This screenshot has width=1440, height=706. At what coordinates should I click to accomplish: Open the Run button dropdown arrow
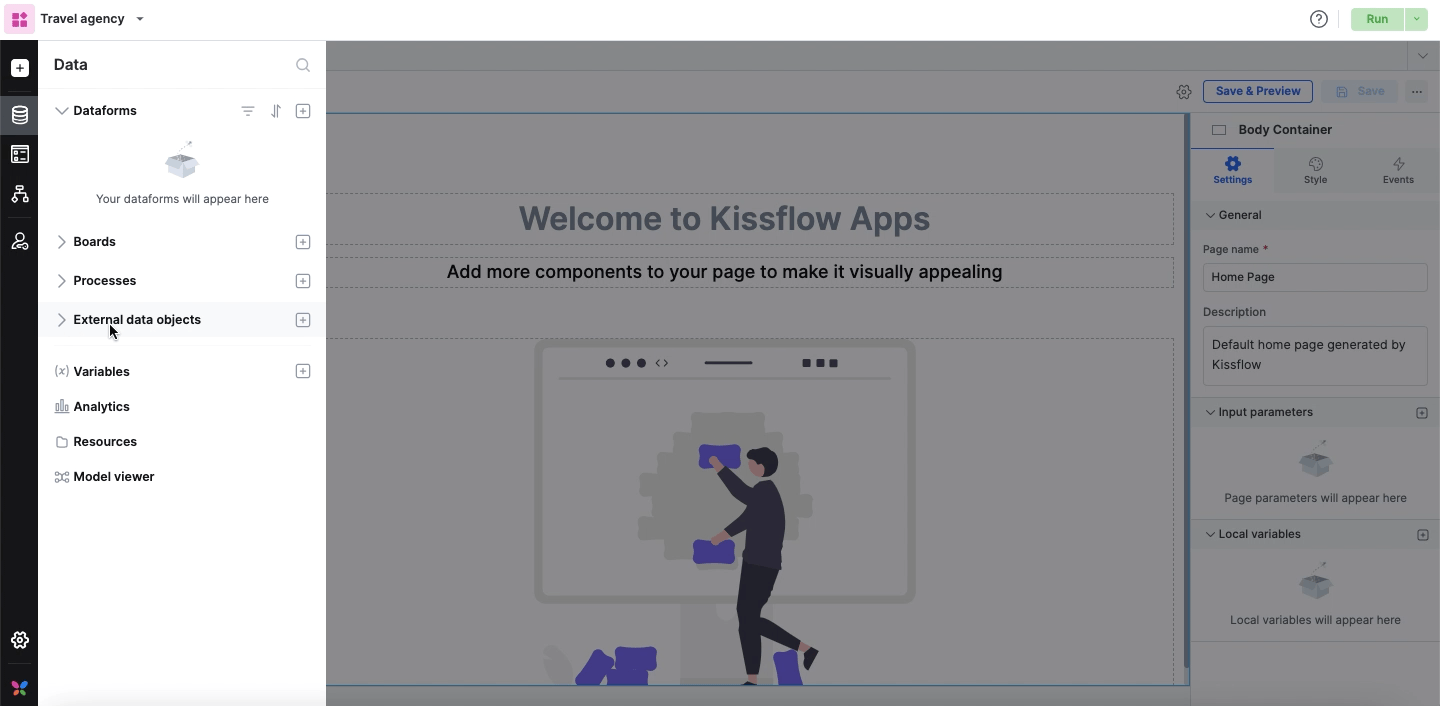(x=1416, y=19)
